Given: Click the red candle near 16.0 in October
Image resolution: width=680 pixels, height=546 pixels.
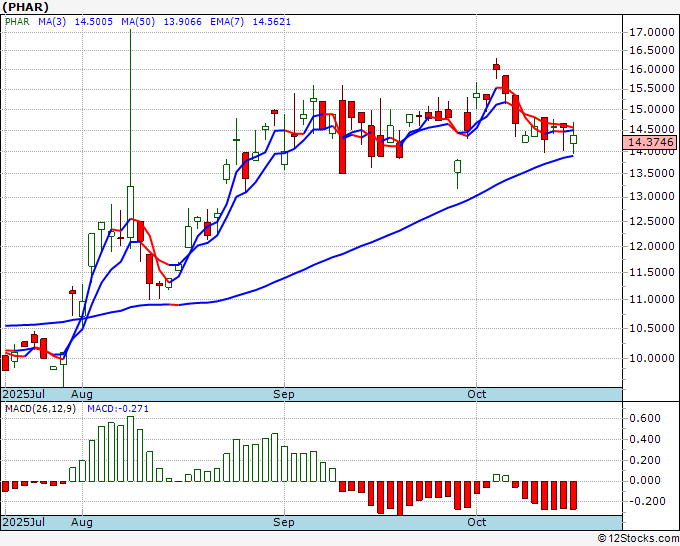Looking at the screenshot, I should 496,67.
